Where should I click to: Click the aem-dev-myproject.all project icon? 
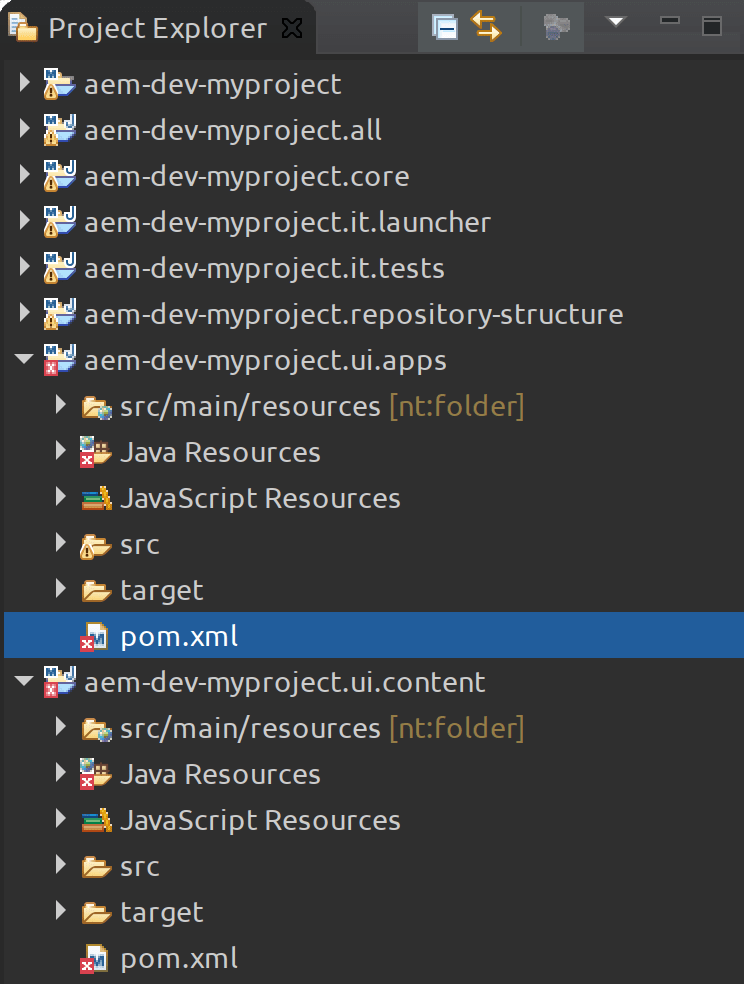tap(60, 130)
